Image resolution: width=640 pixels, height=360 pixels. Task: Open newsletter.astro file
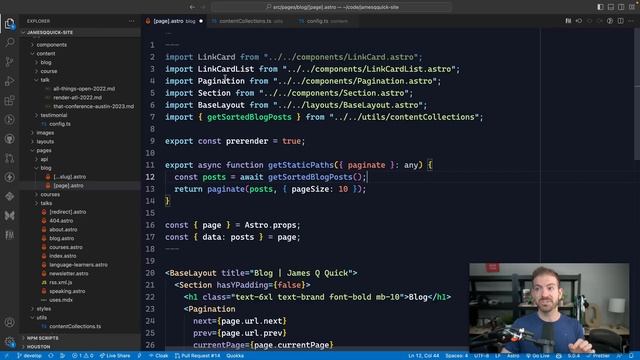(80, 273)
